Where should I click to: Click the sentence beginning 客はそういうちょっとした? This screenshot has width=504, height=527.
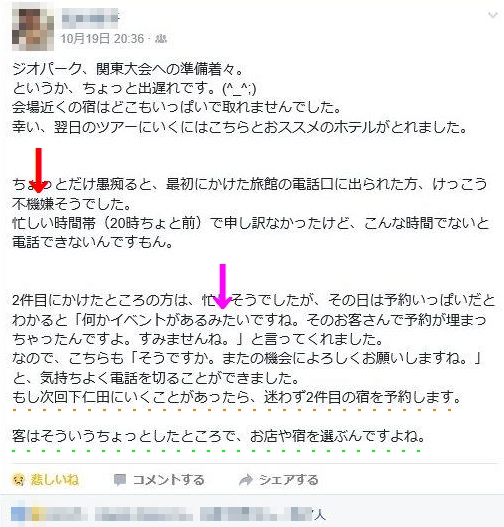click(219, 436)
